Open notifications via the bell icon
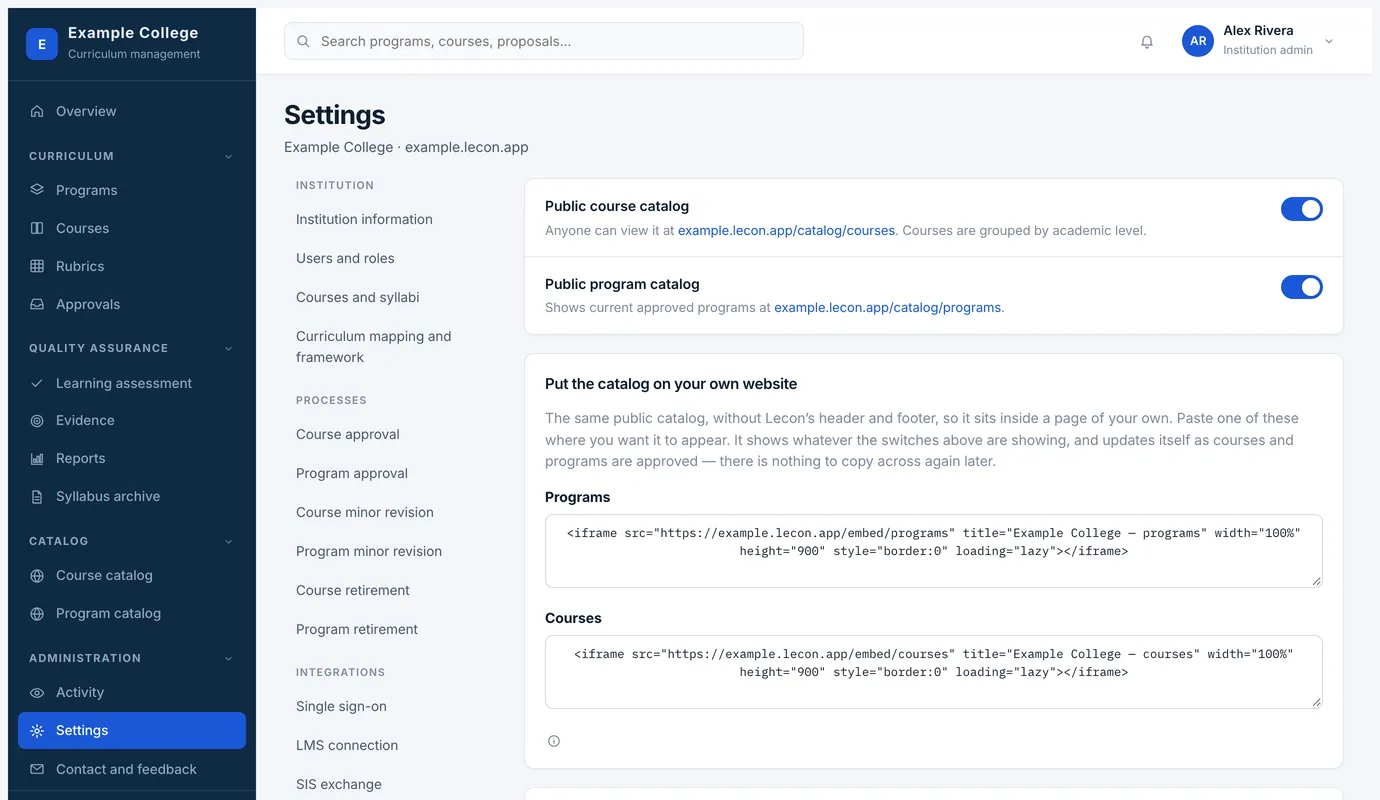 (x=1147, y=42)
